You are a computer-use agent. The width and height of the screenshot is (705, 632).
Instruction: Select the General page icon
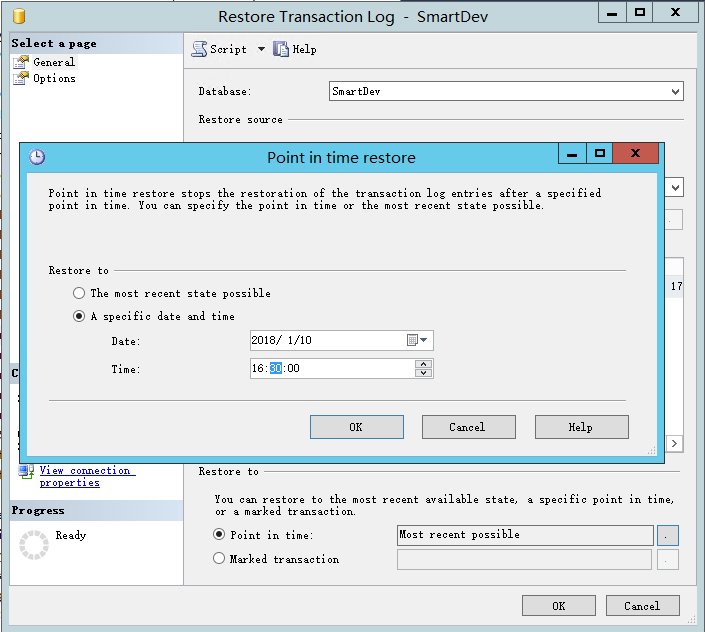(21, 62)
